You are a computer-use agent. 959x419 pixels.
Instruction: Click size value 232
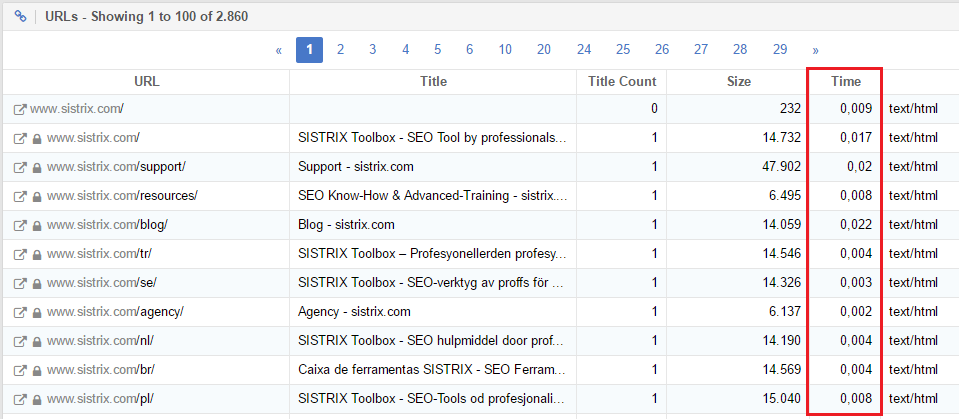click(790, 109)
